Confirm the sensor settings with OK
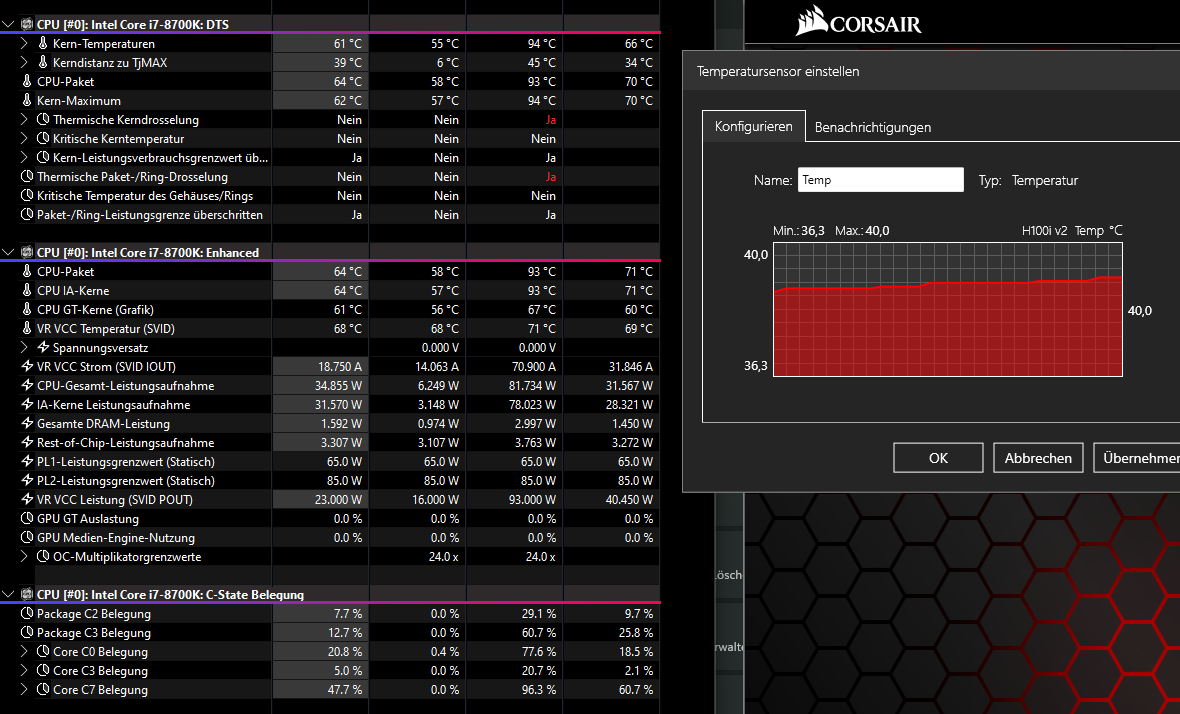The image size is (1180, 714). pyautogui.click(x=937, y=457)
